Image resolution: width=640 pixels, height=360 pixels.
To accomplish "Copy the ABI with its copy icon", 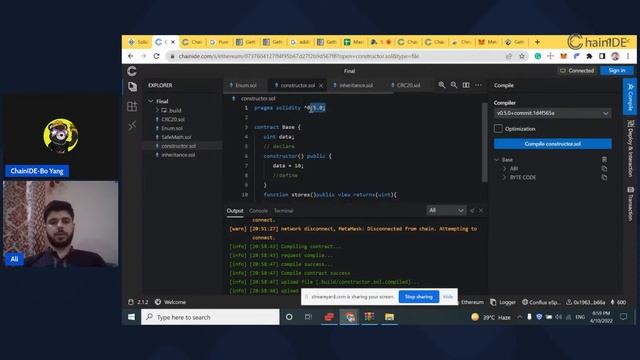I will coord(604,169).
